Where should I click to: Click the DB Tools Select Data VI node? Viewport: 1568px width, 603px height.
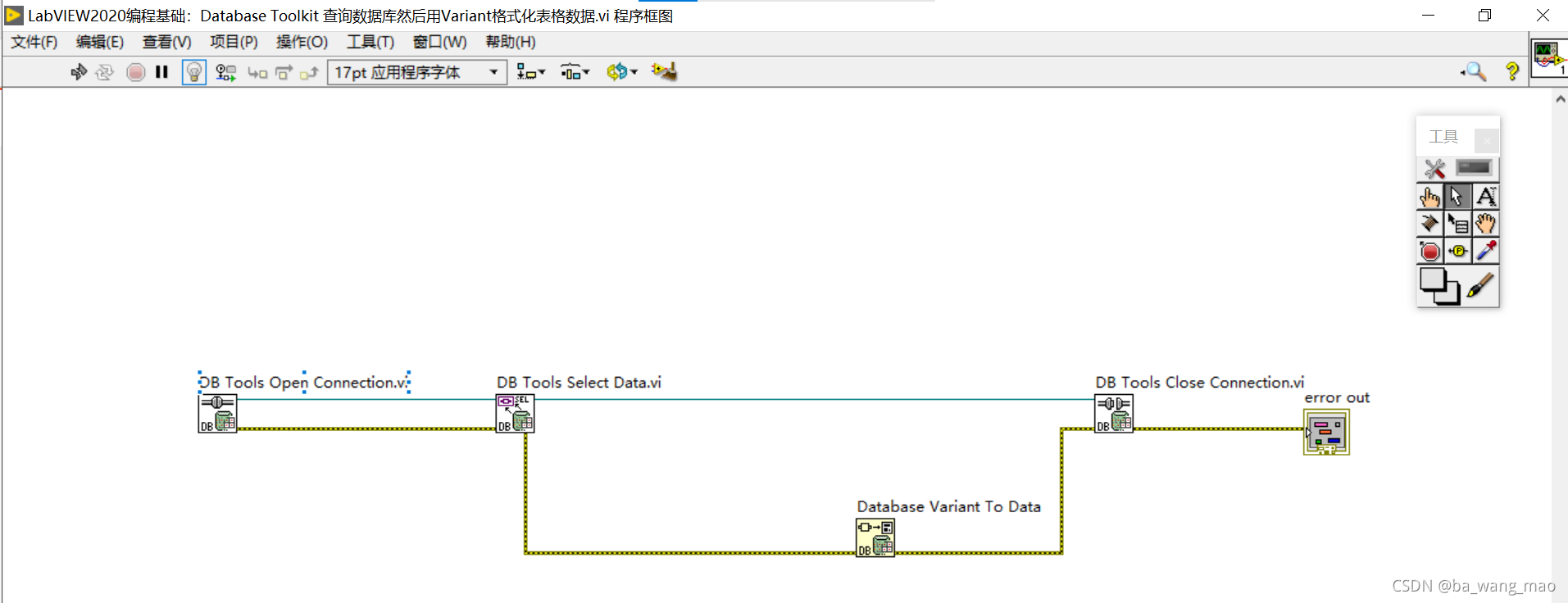pyautogui.click(x=516, y=414)
